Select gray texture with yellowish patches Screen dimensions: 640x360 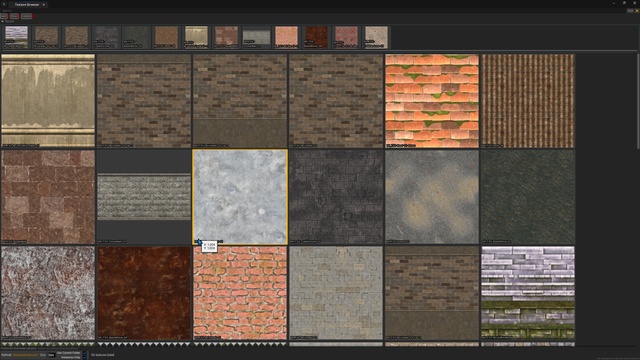tap(432, 197)
